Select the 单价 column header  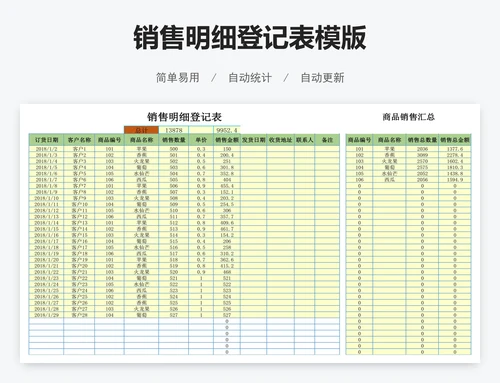201,140
